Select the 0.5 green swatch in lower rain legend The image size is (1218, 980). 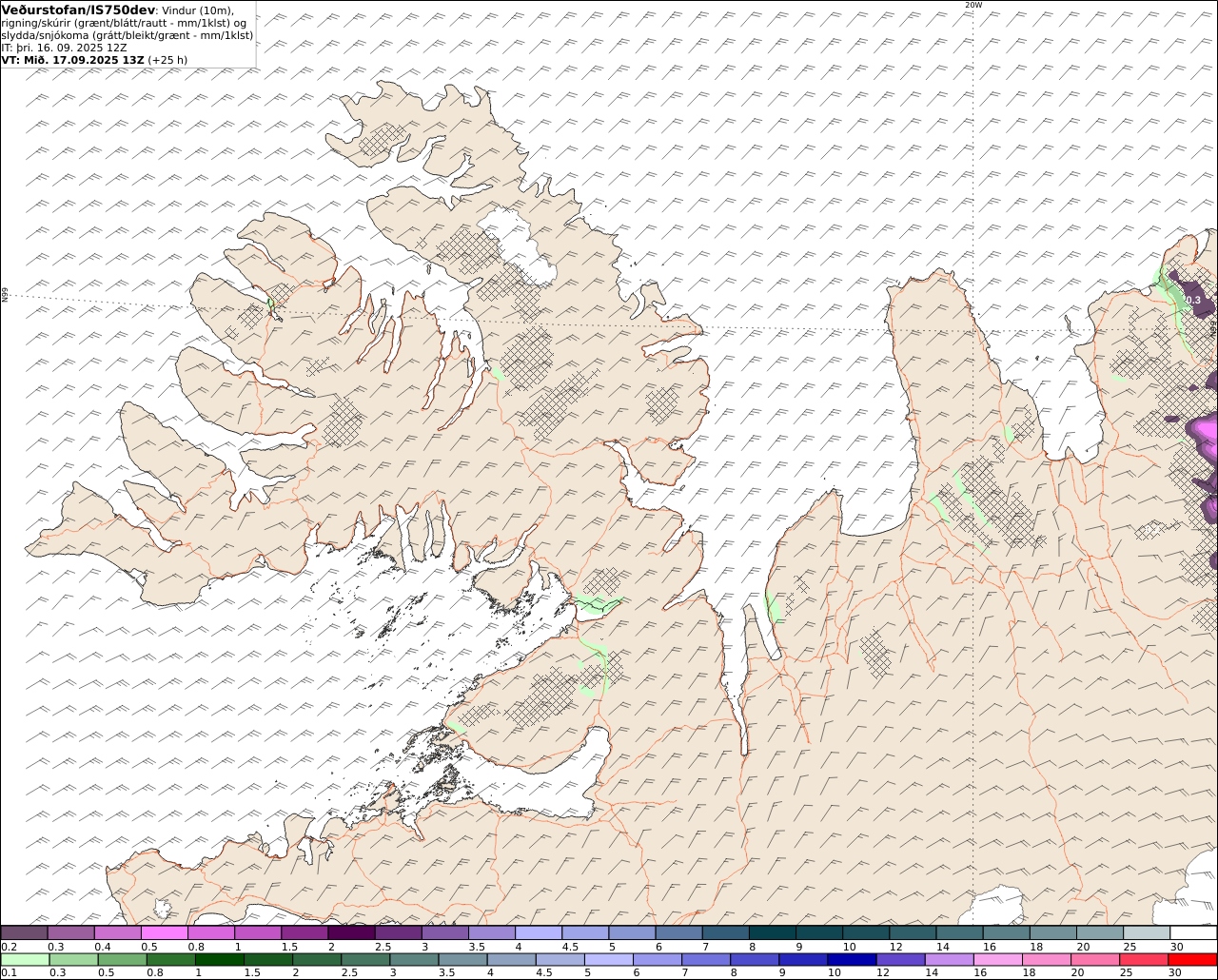pos(122,959)
